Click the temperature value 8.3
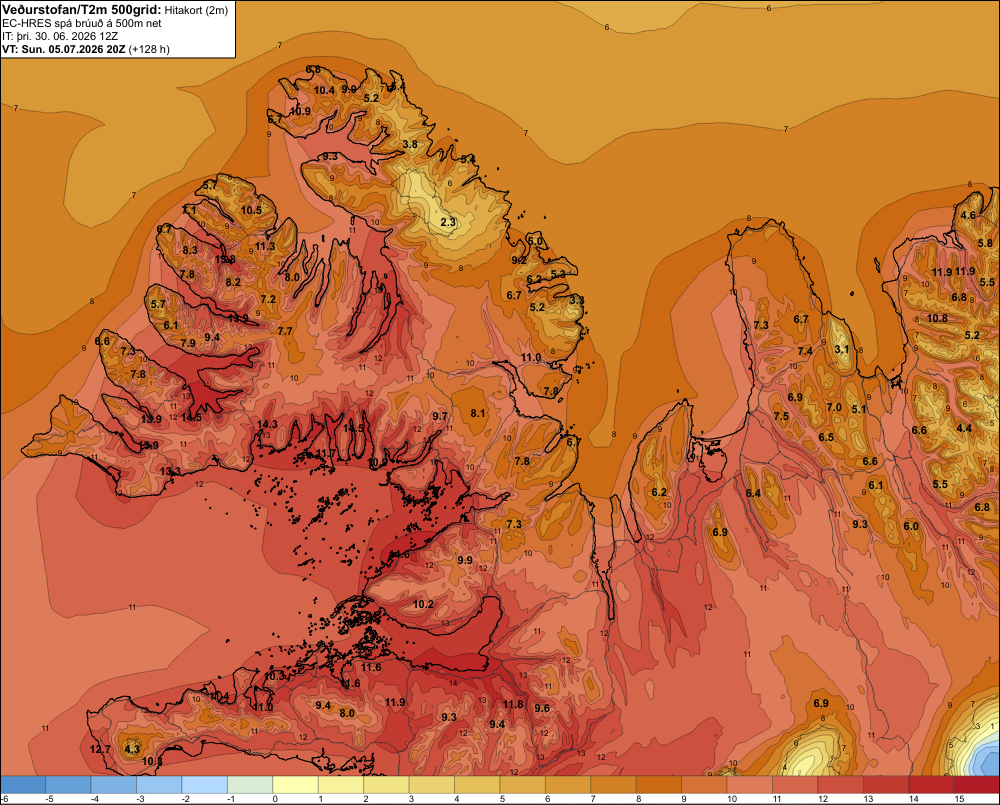The height and width of the screenshot is (805, 1000). tap(190, 250)
